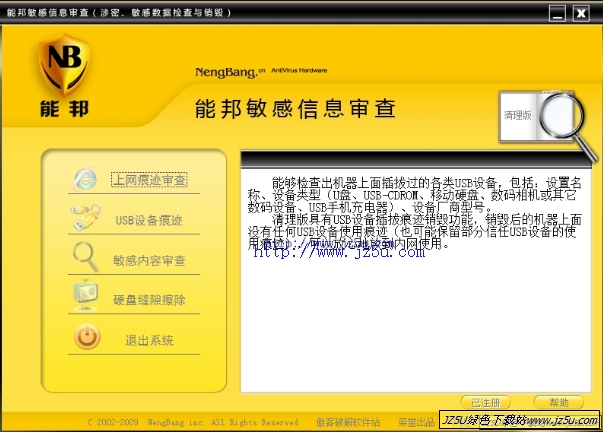
Task: Click the NB shield logo
Action: click(65, 65)
